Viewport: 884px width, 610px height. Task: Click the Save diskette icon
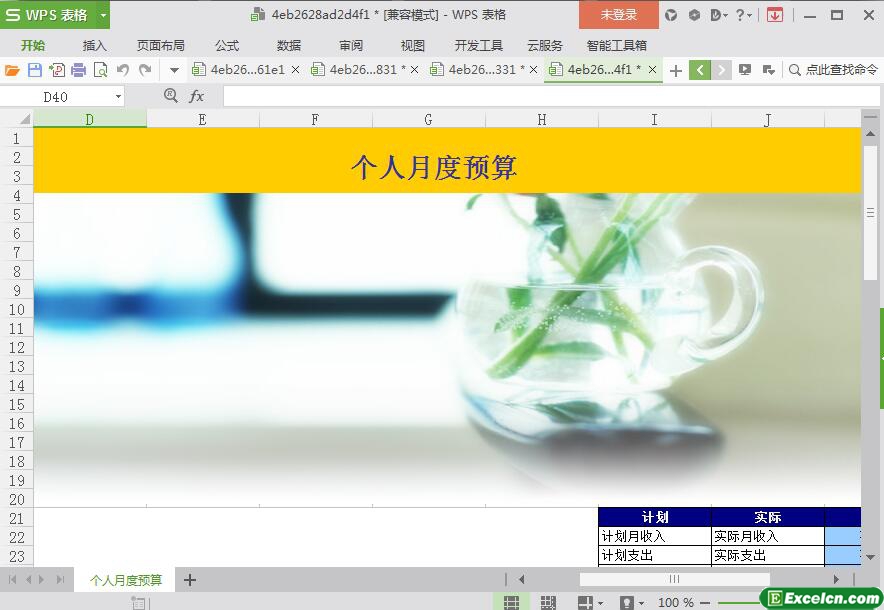(35, 70)
